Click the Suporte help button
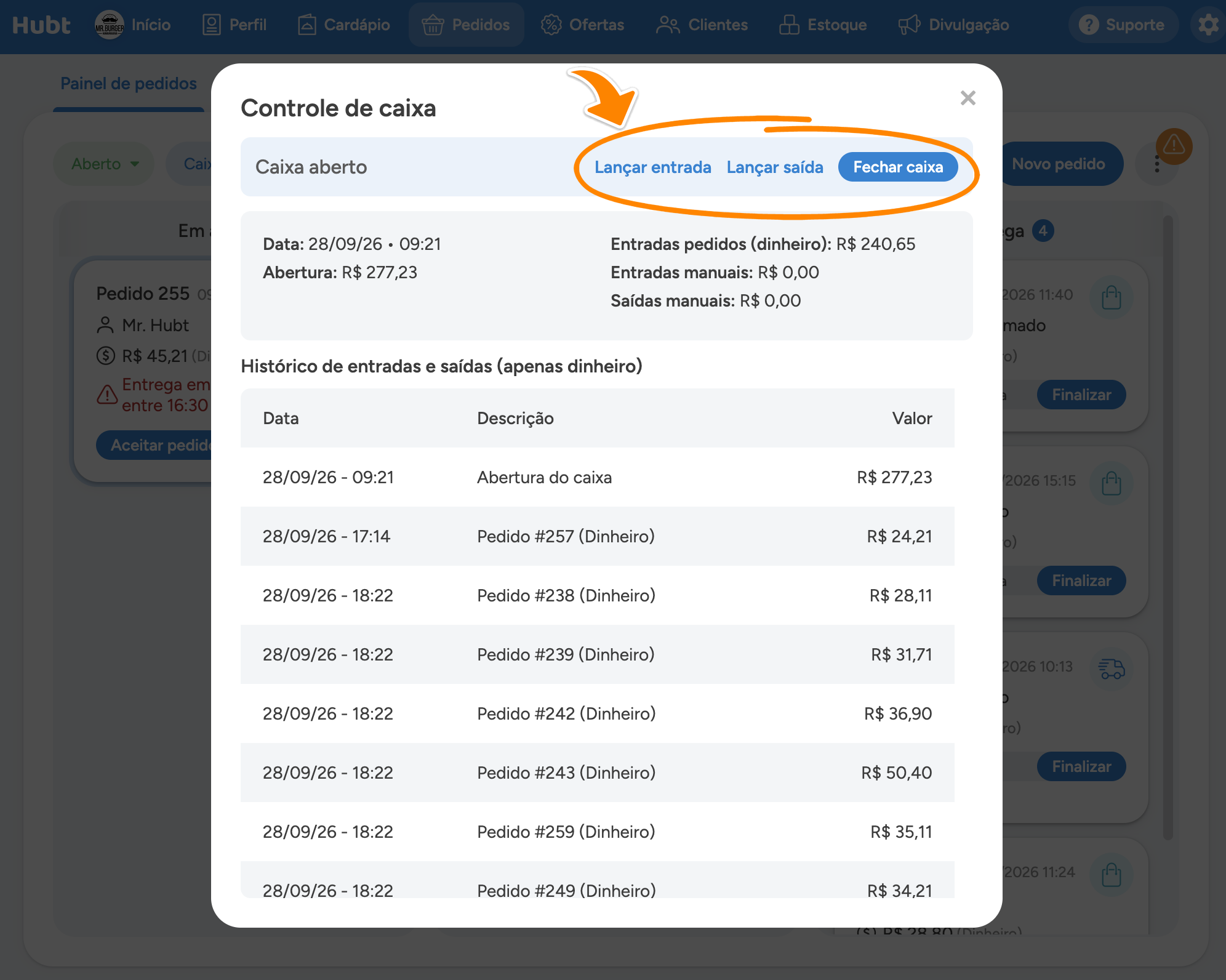 1123,25
